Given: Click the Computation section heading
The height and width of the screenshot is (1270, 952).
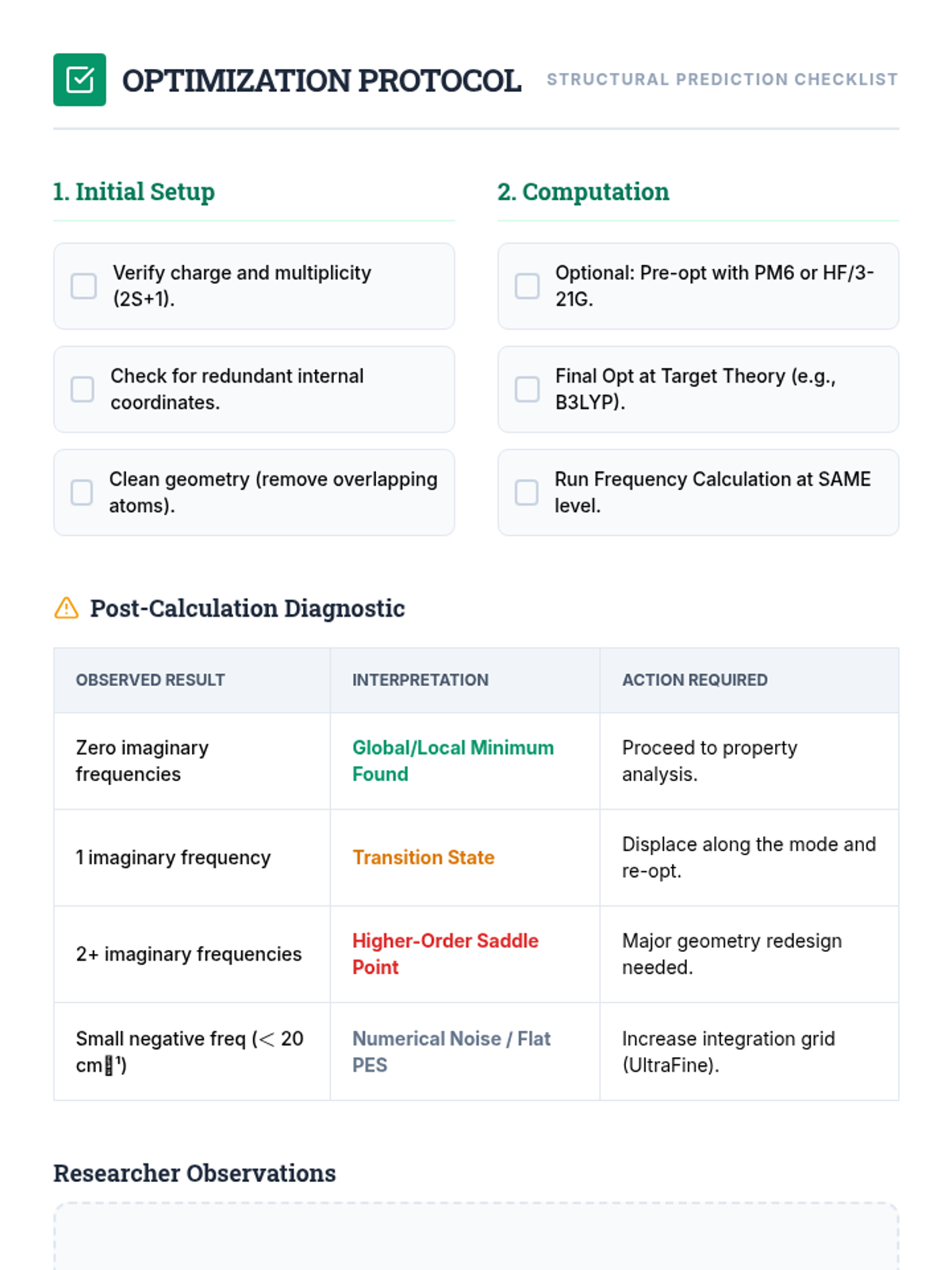Looking at the screenshot, I should [x=583, y=192].
